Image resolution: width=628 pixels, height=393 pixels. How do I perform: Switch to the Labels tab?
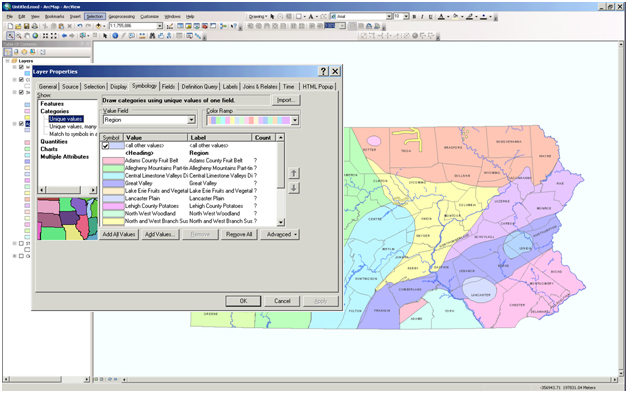(230, 87)
